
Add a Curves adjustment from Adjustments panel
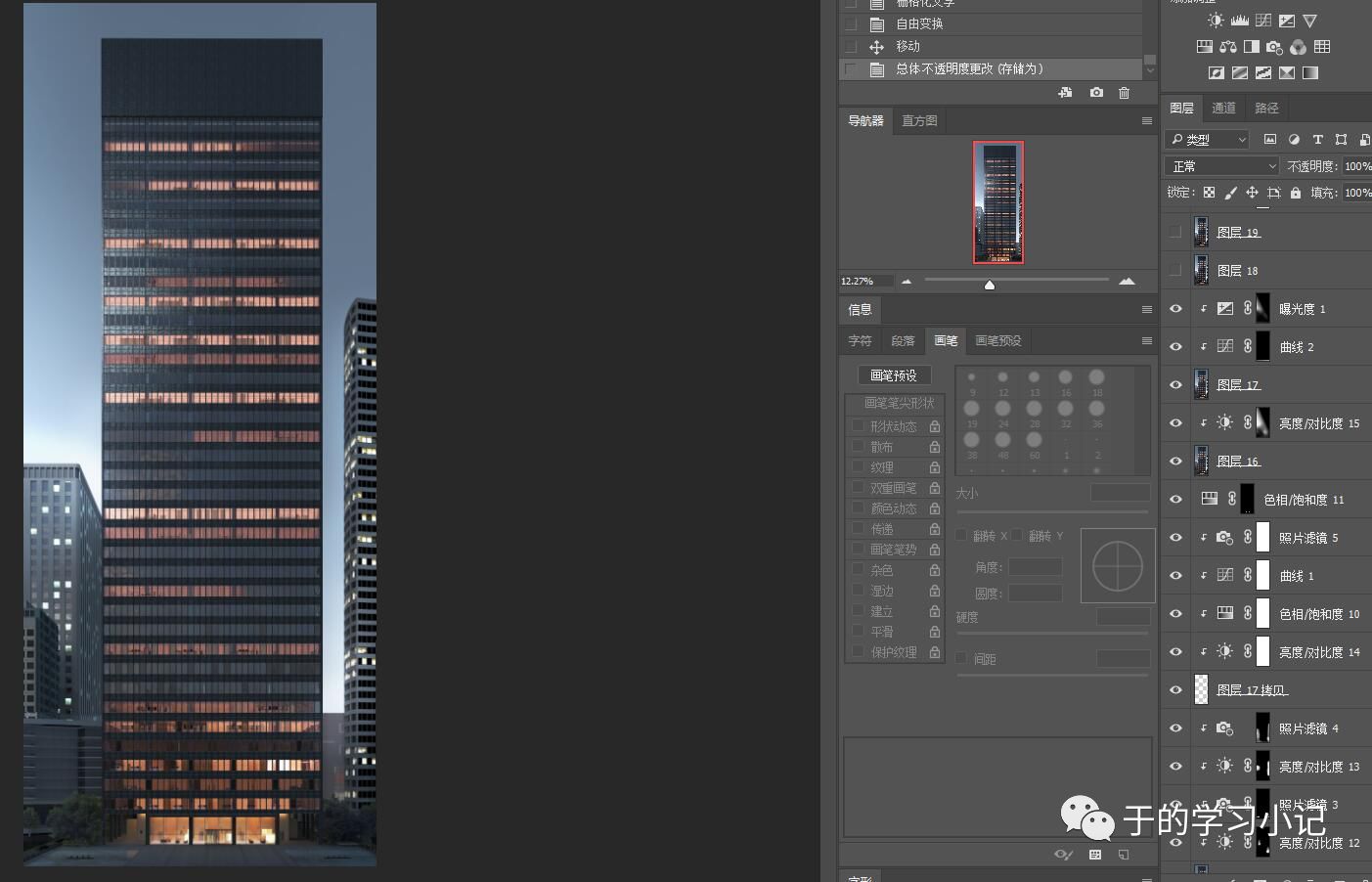[1263, 21]
